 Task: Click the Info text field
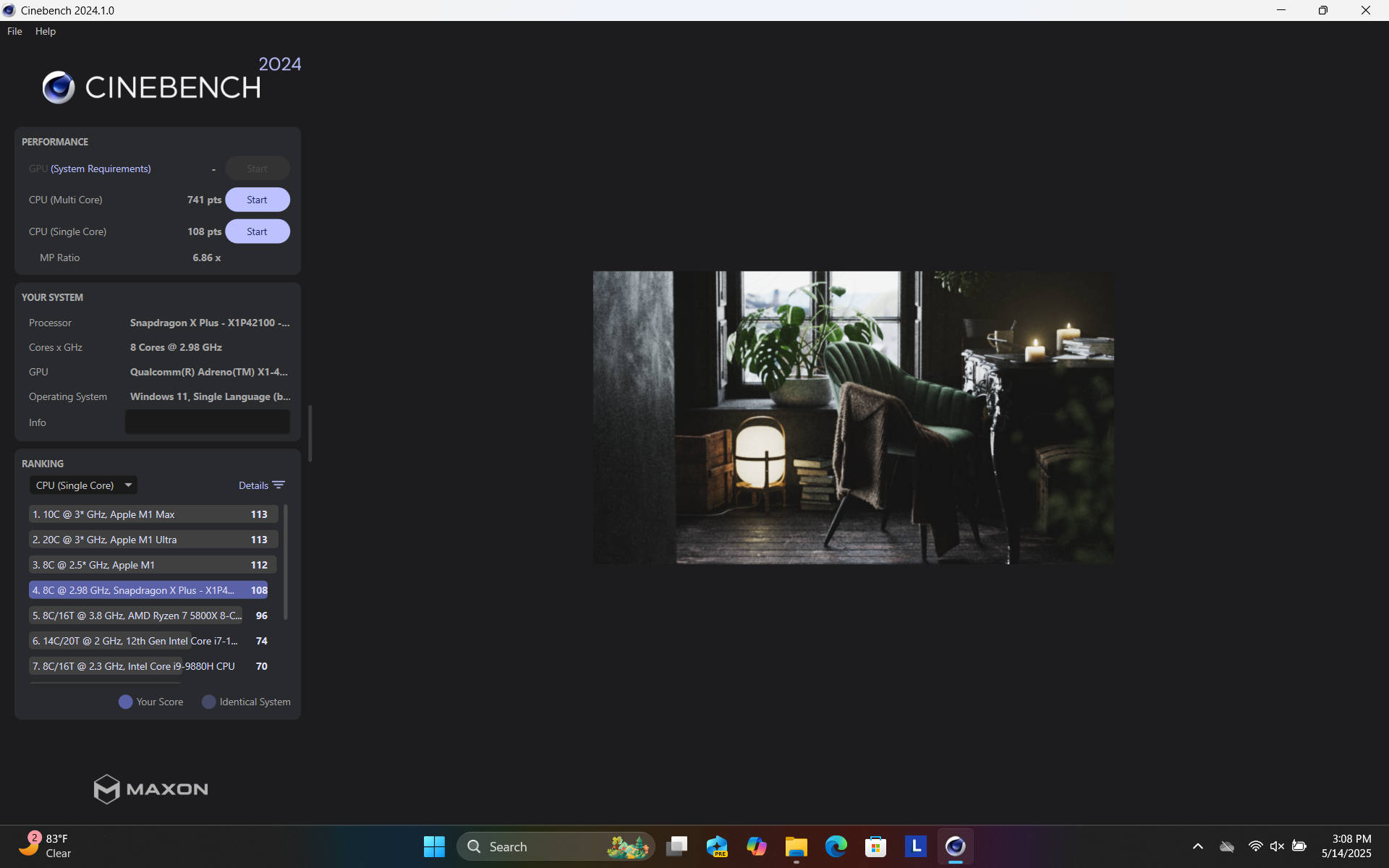point(207,422)
